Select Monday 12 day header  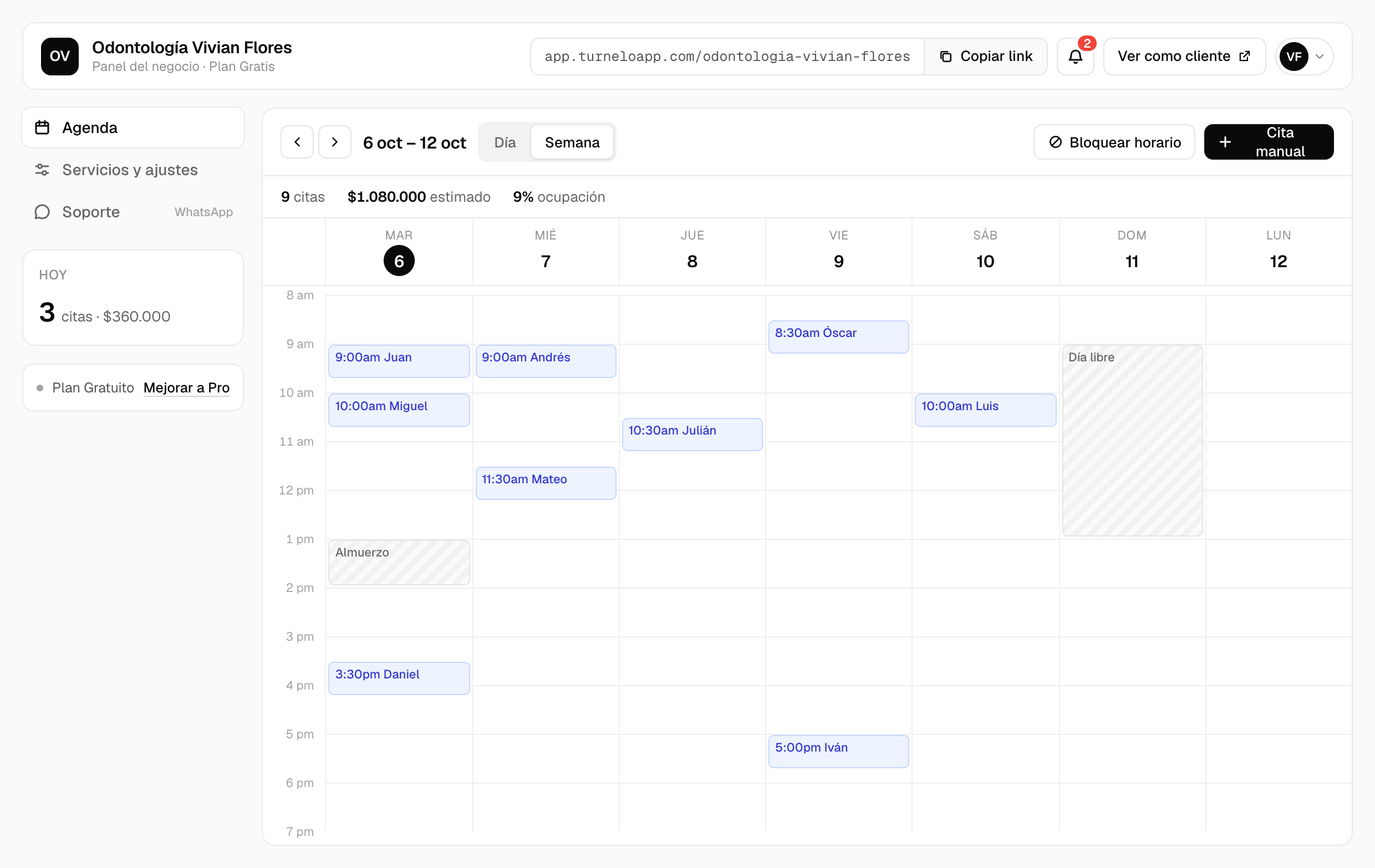click(1278, 252)
